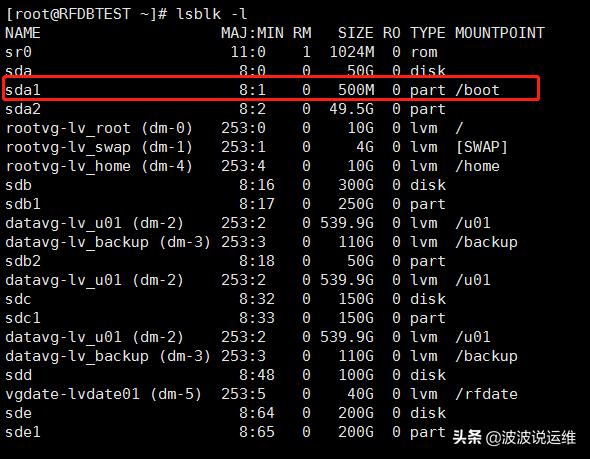Viewport: 590px width, 459px height.
Task: Click the 8:17 device number
Action: [257, 204]
